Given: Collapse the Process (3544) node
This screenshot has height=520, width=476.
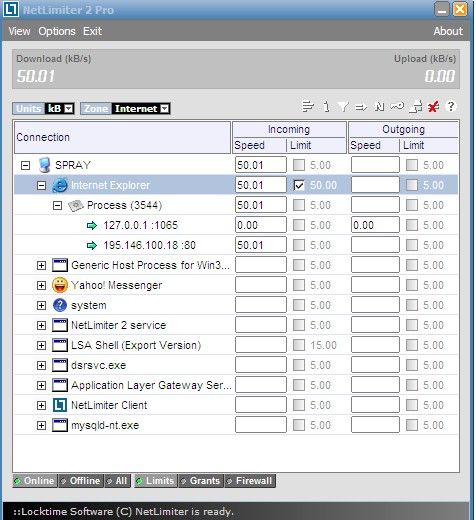Looking at the screenshot, I should tap(57, 205).
